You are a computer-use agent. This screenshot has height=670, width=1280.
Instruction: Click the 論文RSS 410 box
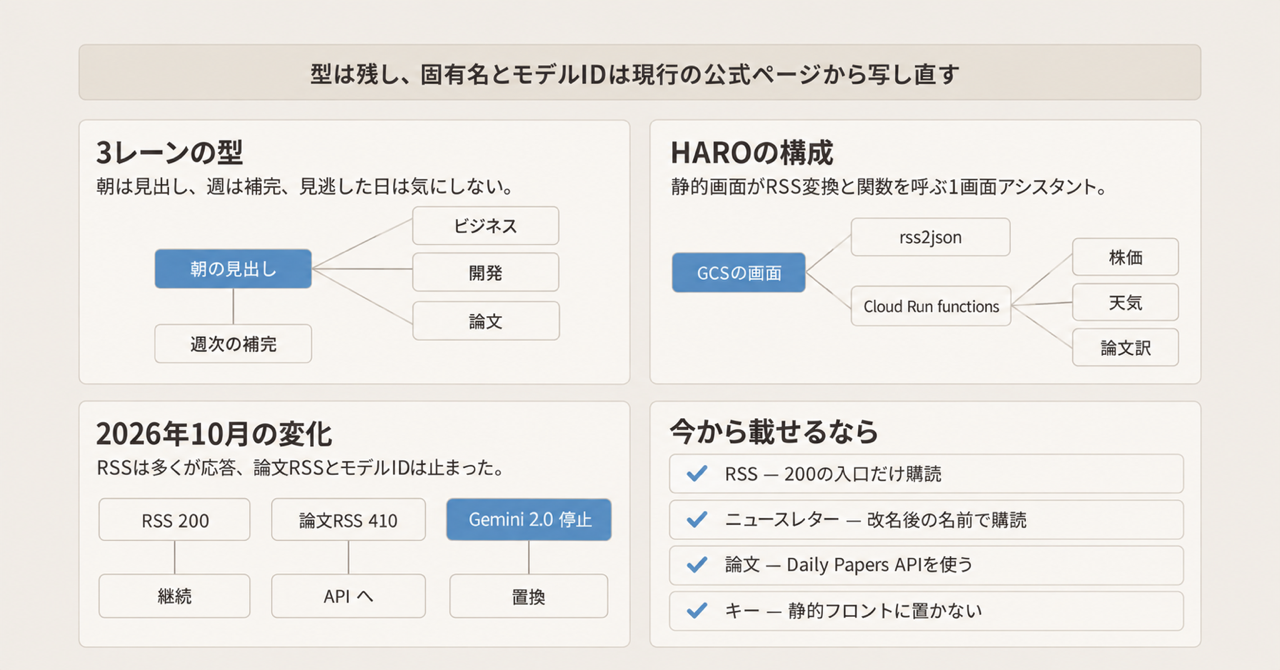pyautogui.click(x=348, y=520)
